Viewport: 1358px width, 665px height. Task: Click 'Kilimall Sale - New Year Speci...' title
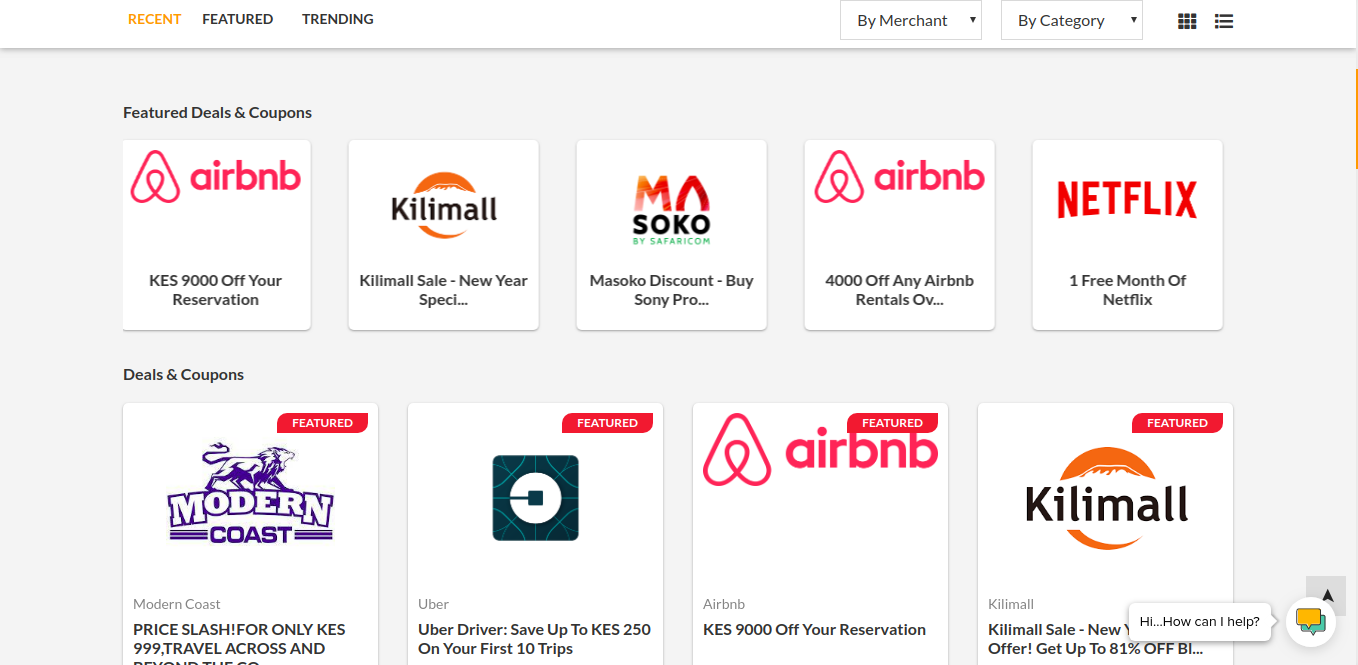444,290
